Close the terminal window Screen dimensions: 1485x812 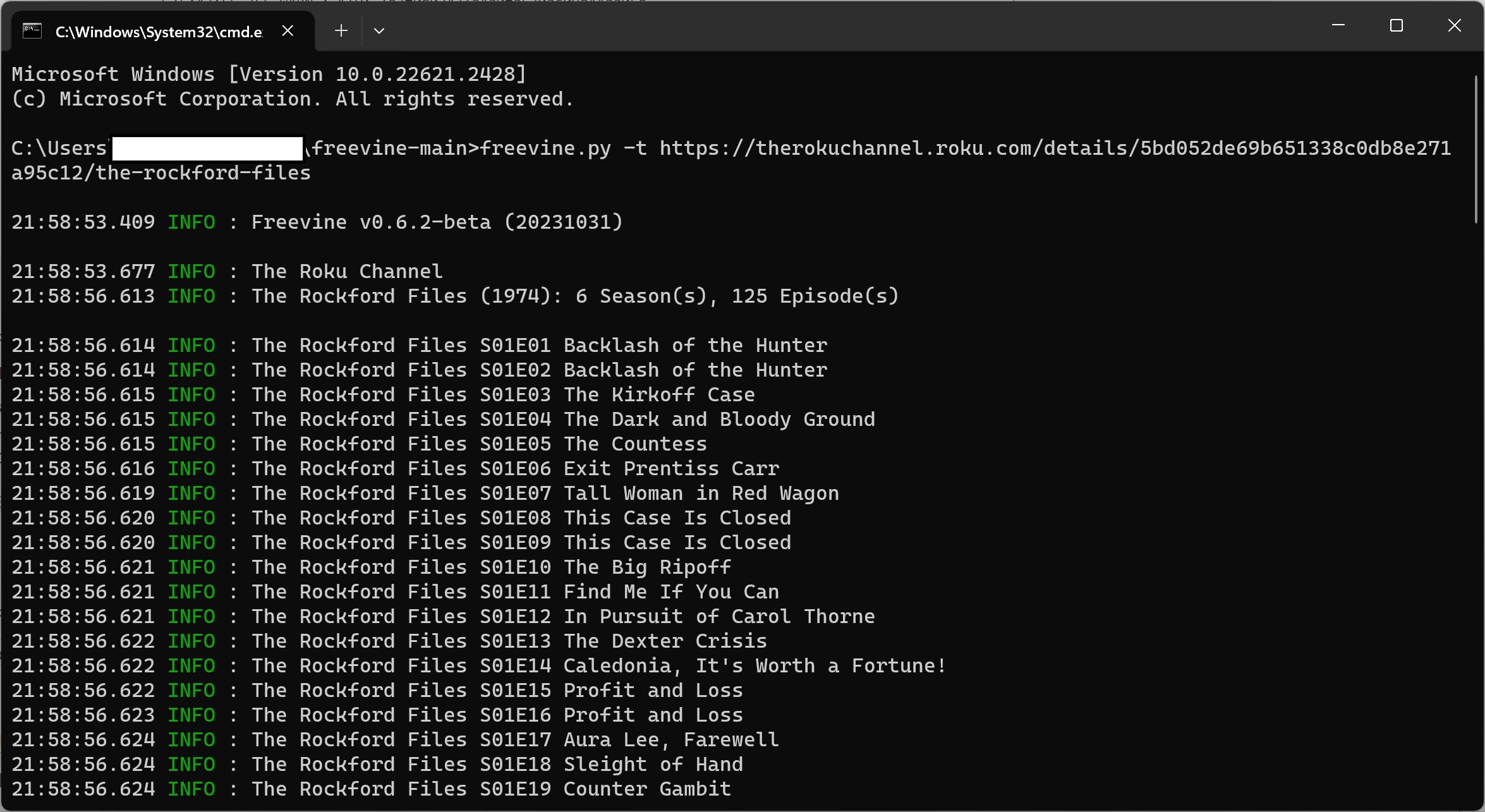tap(1455, 26)
